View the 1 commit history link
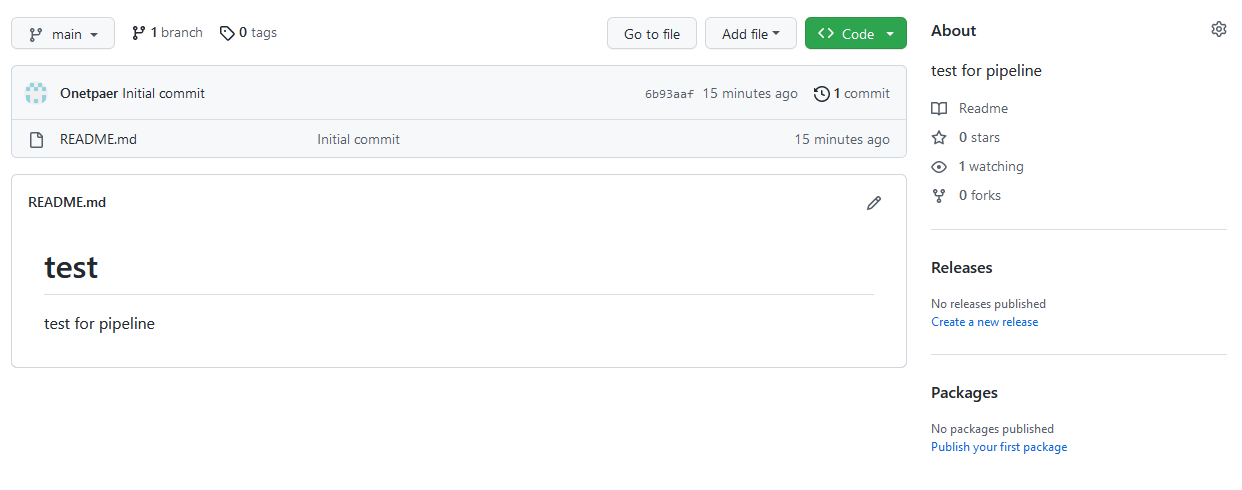This screenshot has height=490, width=1242. coord(852,93)
